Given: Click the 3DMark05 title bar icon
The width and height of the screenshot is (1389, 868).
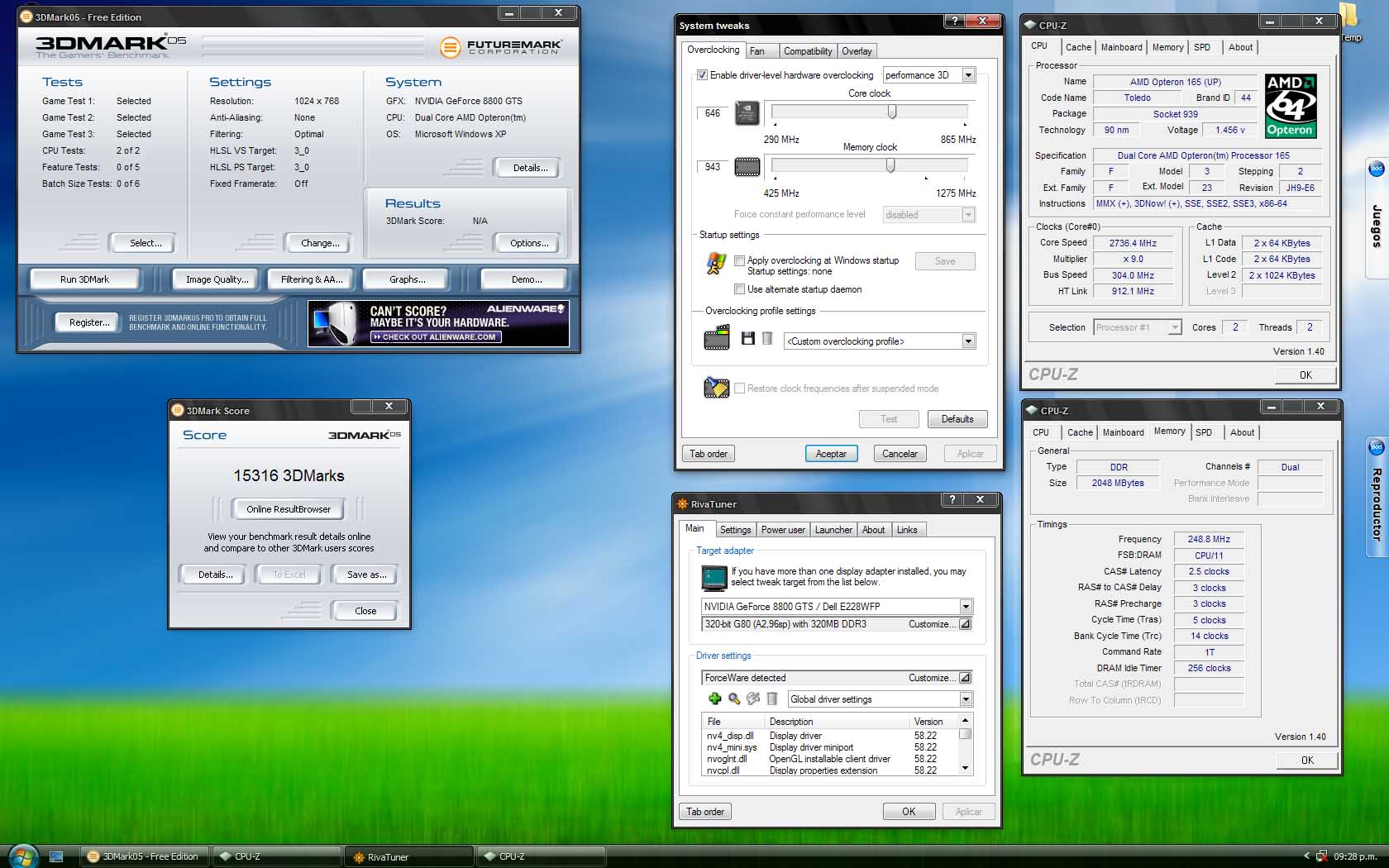Looking at the screenshot, I should pyautogui.click(x=26, y=17).
